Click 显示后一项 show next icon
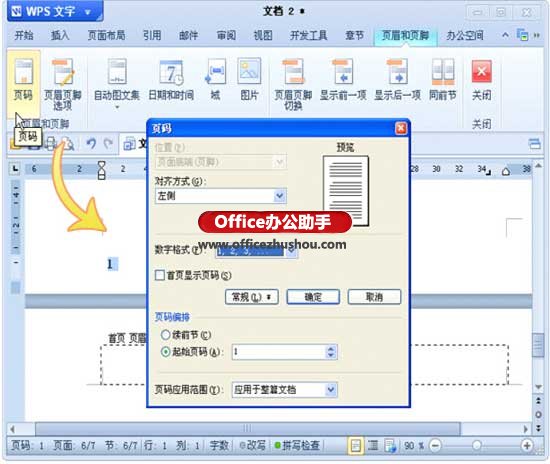 click(x=397, y=72)
